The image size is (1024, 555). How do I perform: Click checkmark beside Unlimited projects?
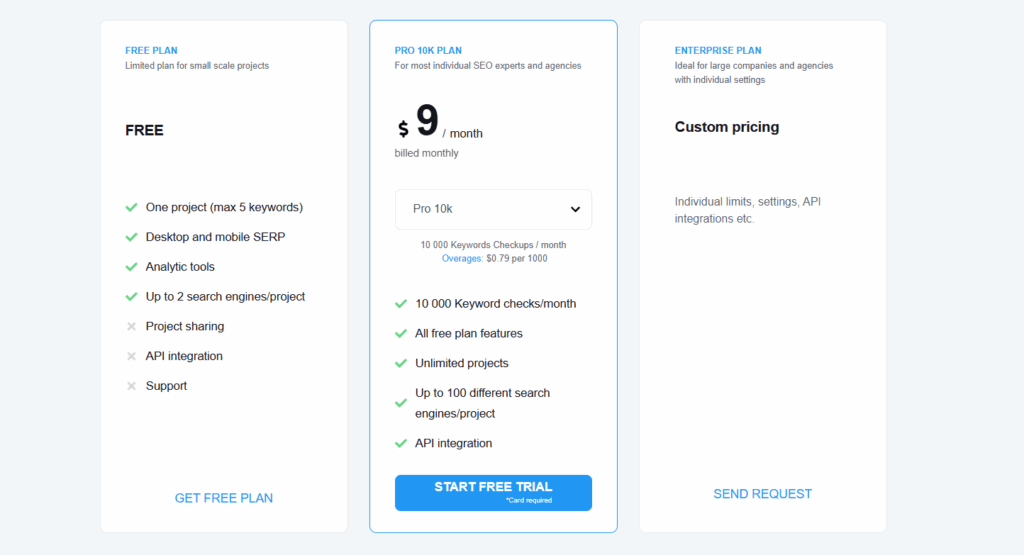pos(401,364)
